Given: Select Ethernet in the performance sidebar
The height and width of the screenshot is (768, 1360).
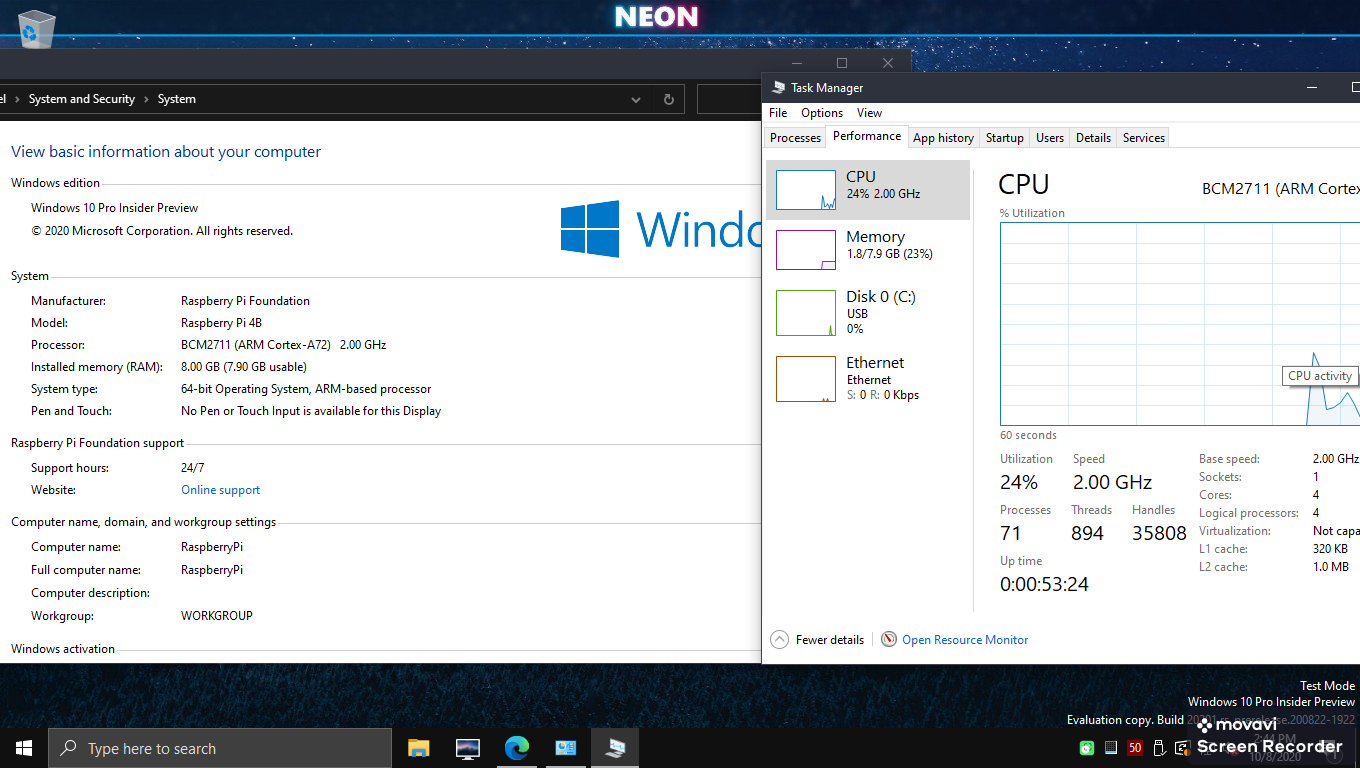Looking at the screenshot, I should tap(868, 378).
